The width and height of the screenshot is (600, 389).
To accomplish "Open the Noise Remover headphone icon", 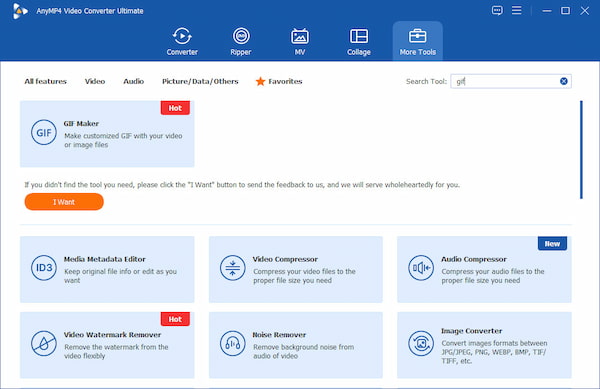I will tap(233, 343).
